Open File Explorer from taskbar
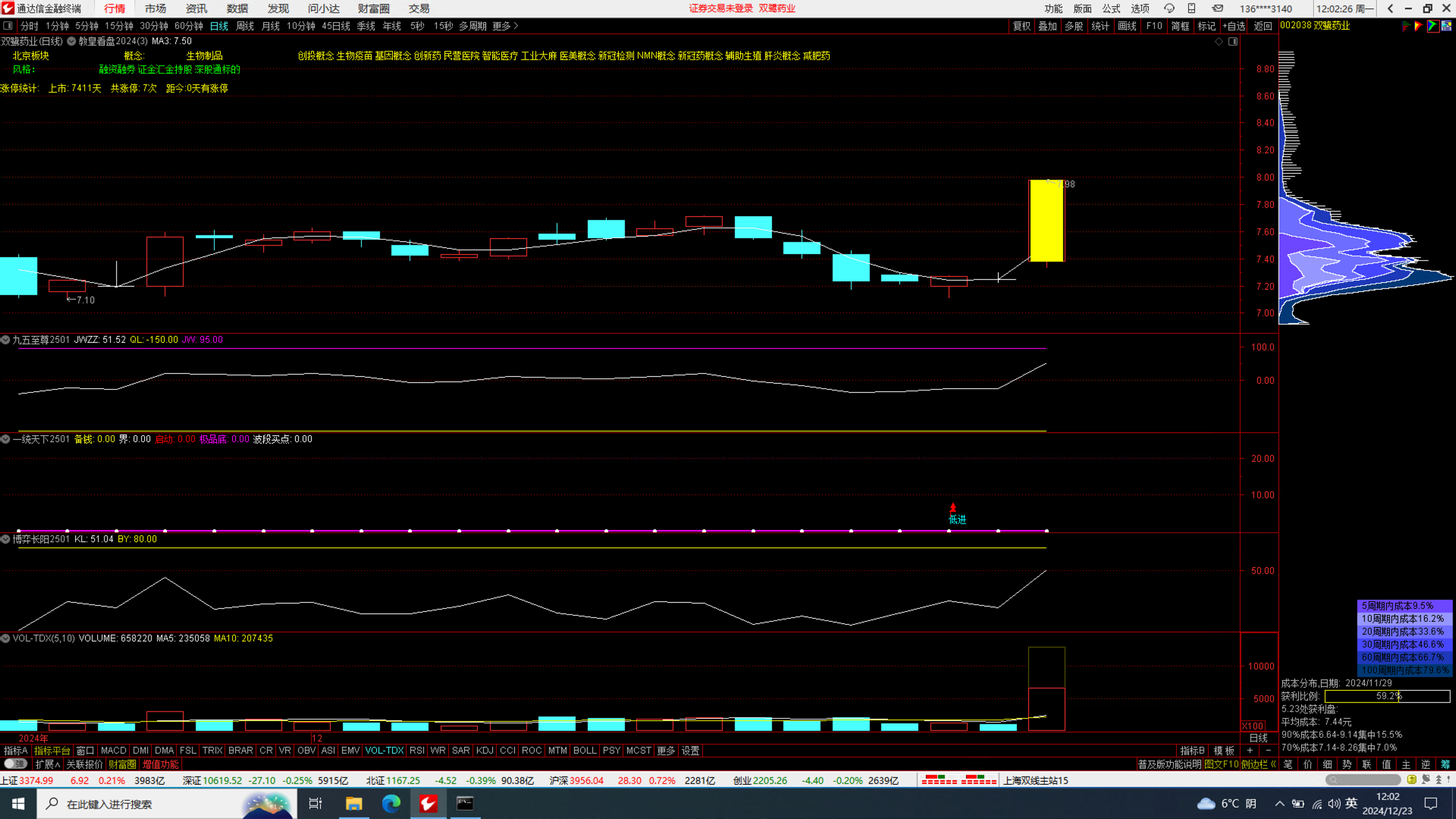This screenshot has width=1456, height=819. coord(353,803)
